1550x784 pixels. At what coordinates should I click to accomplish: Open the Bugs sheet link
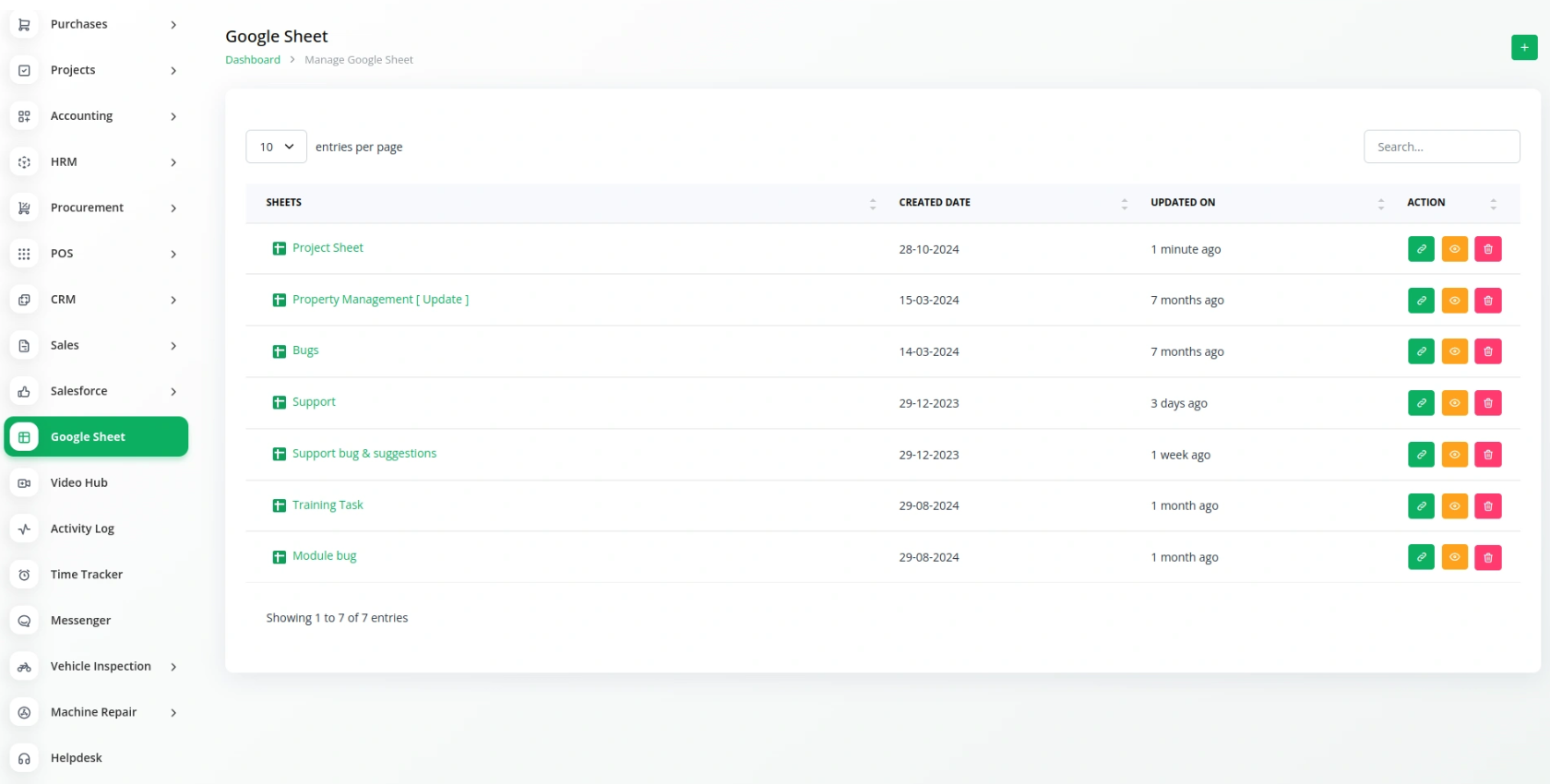[305, 350]
